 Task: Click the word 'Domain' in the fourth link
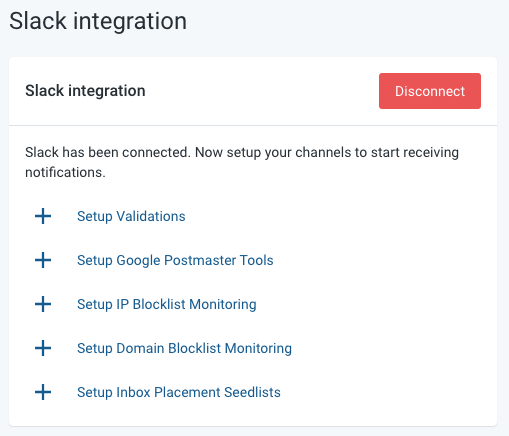140,348
